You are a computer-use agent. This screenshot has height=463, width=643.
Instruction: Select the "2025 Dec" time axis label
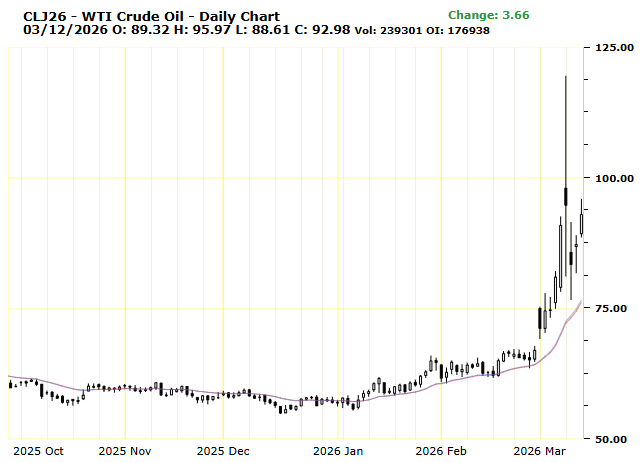point(223,451)
